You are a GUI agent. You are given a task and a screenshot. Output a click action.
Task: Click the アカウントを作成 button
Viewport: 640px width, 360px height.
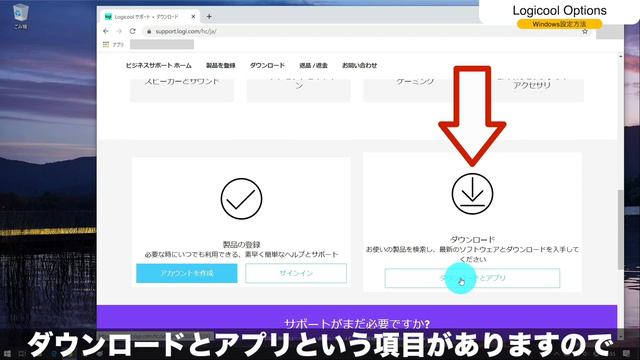[187, 273]
